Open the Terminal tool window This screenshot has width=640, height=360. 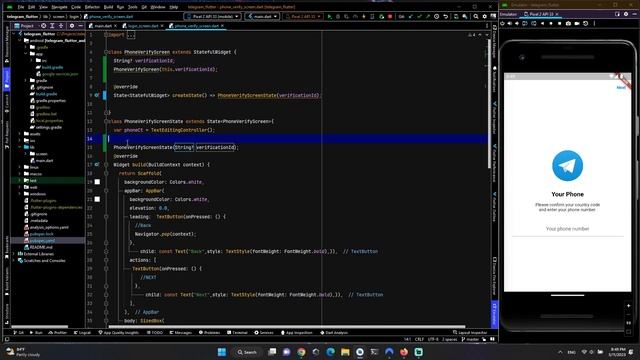pyautogui.click(x=237, y=333)
